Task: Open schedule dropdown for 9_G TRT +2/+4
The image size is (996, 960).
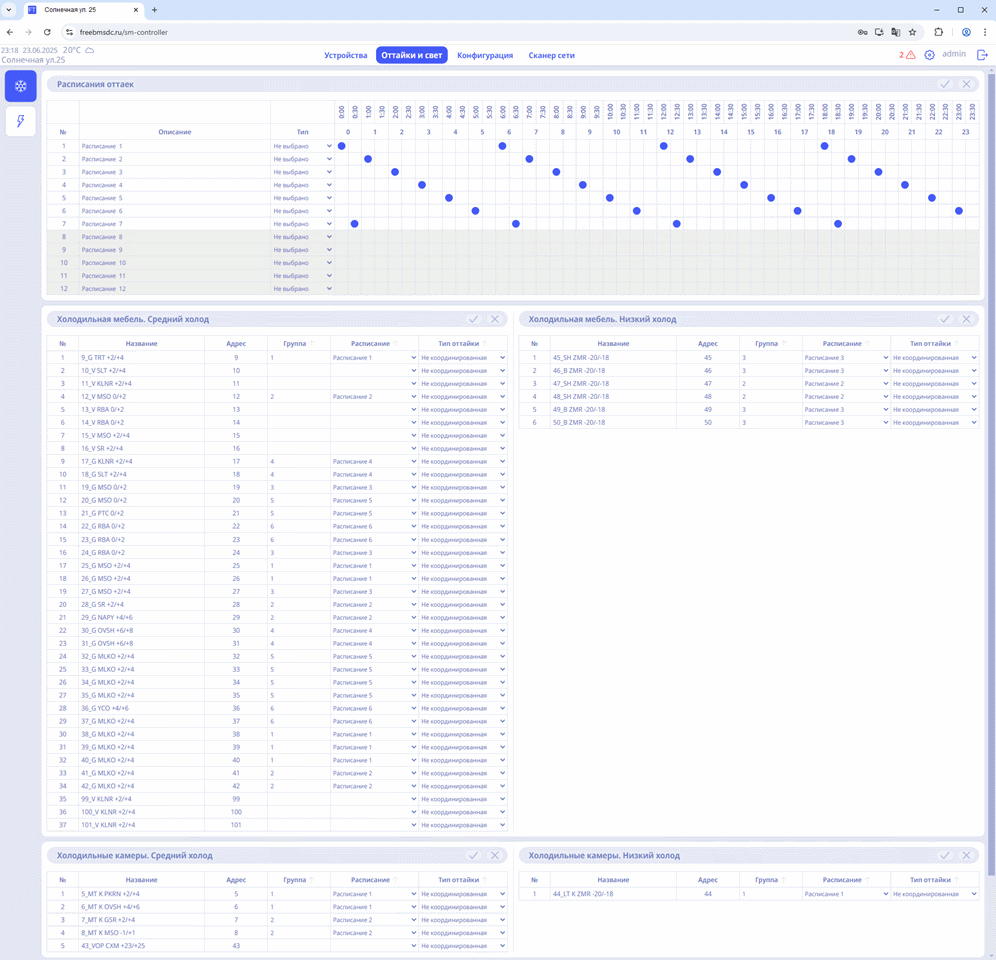Action: point(374,357)
